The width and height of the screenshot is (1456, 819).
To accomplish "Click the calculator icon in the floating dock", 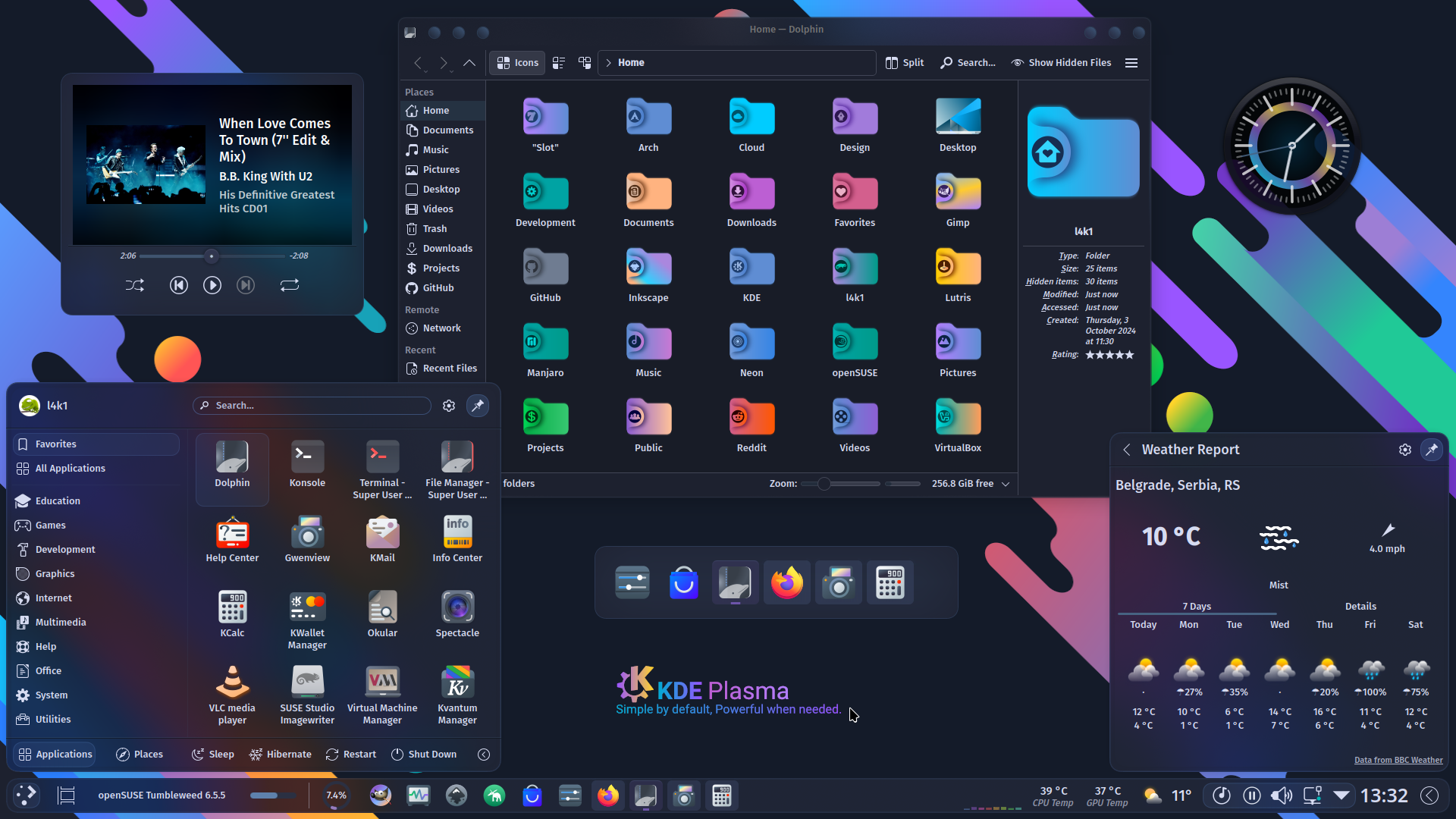I will click(x=890, y=582).
